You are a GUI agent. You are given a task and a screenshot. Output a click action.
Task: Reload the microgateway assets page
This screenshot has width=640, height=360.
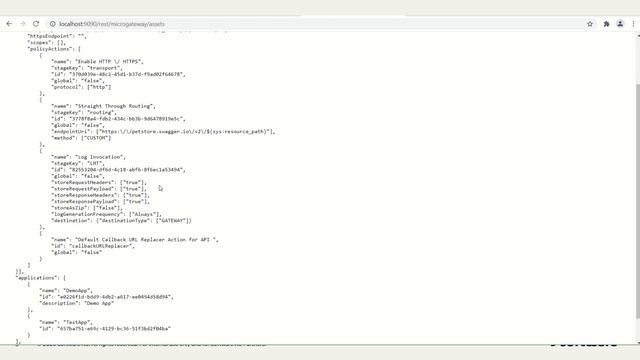tap(36, 24)
